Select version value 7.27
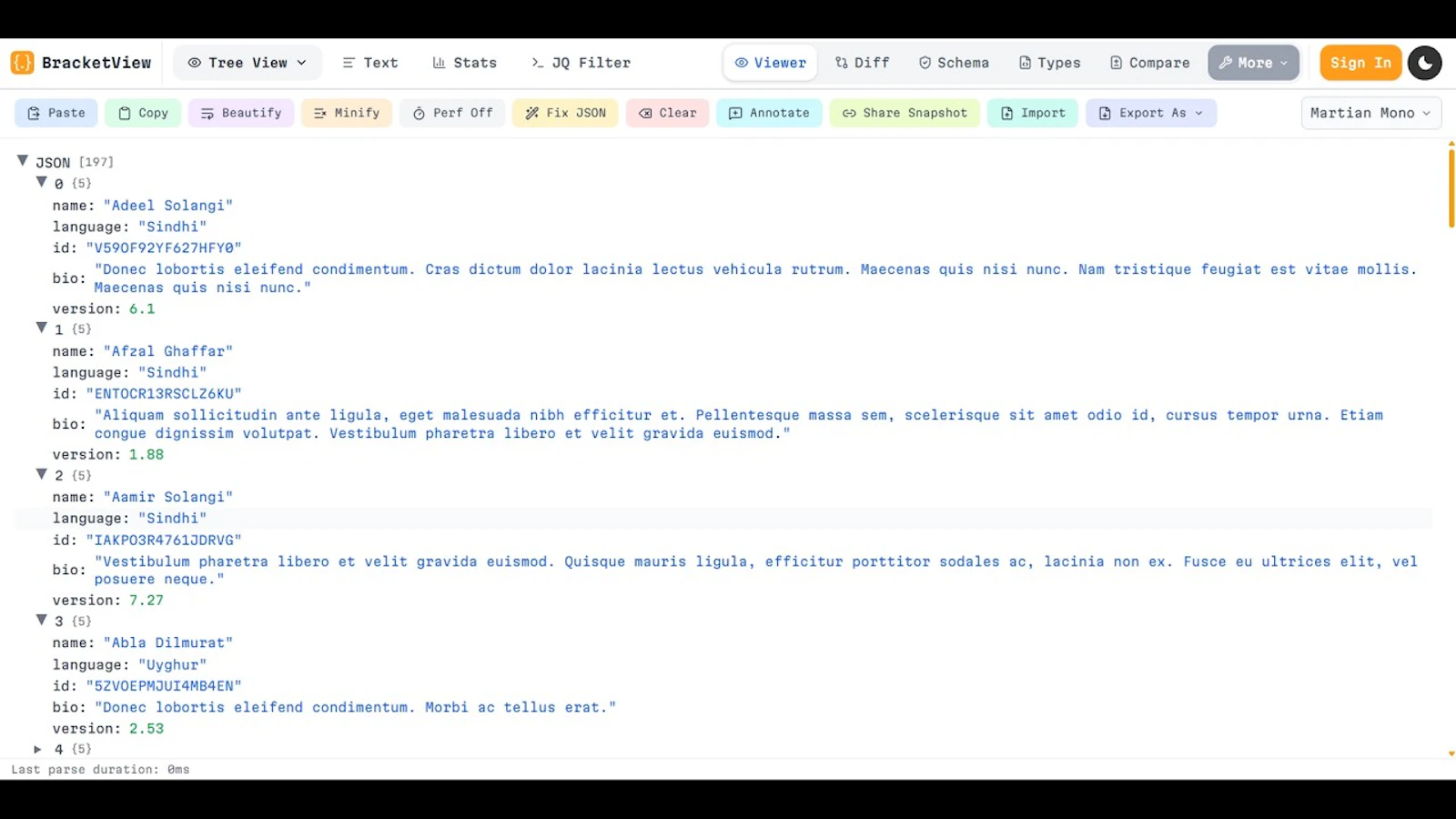 pos(147,601)
